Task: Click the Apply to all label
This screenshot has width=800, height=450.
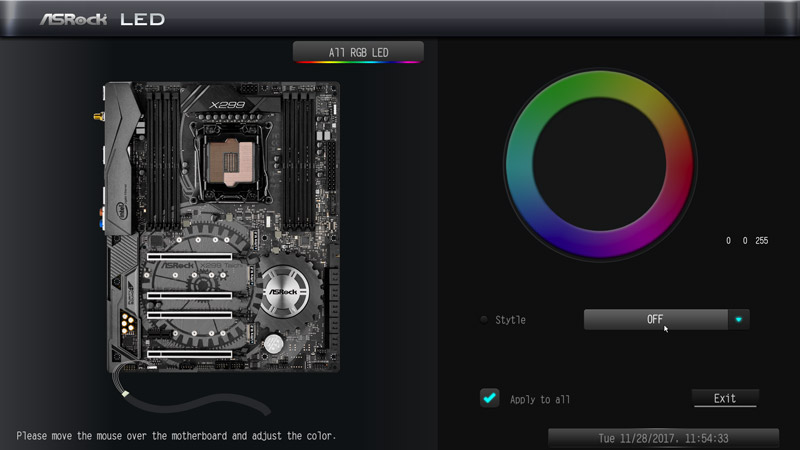Action: [540, 399]
